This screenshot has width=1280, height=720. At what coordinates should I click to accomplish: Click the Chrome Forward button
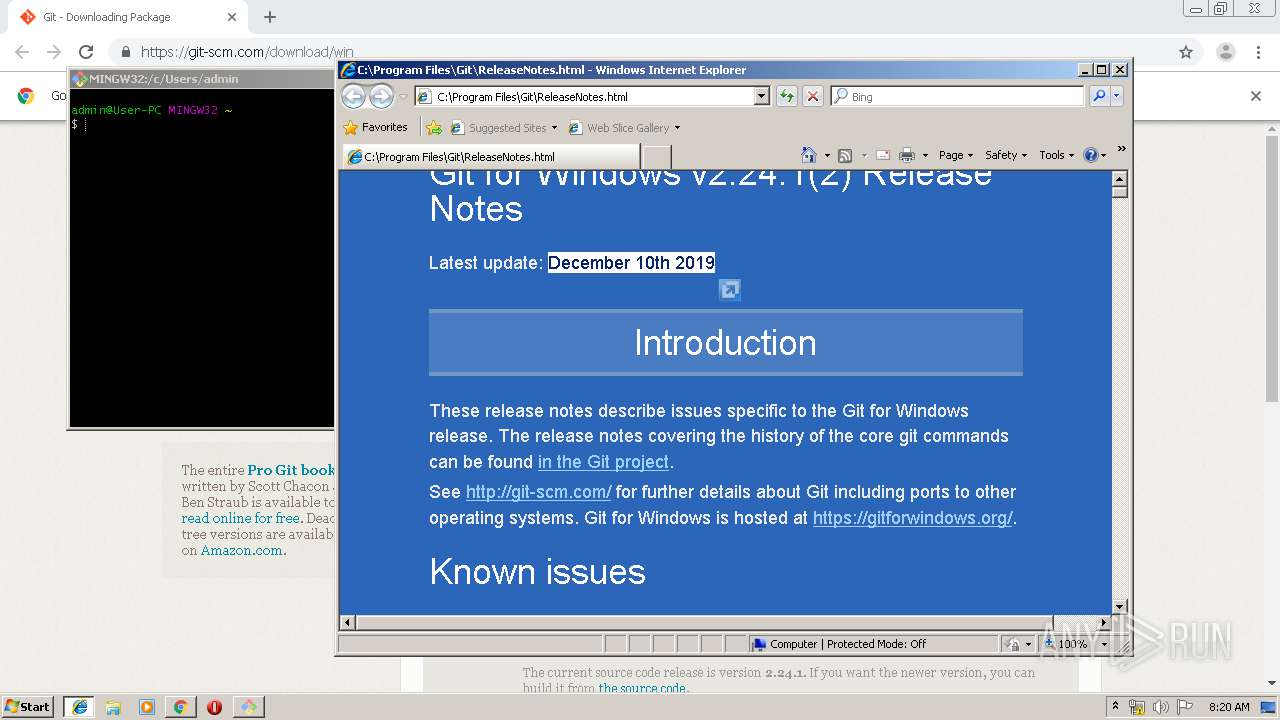pyautogui.click(x=54, y=52)
